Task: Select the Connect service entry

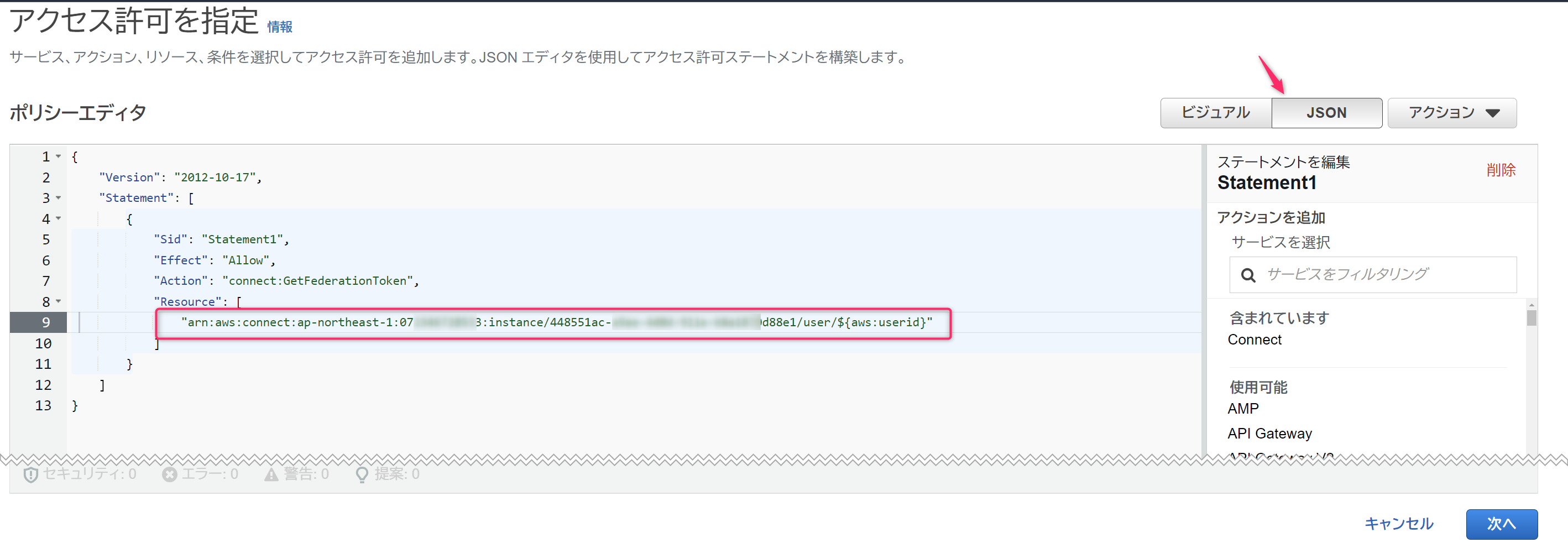Action: (1254, 340)
